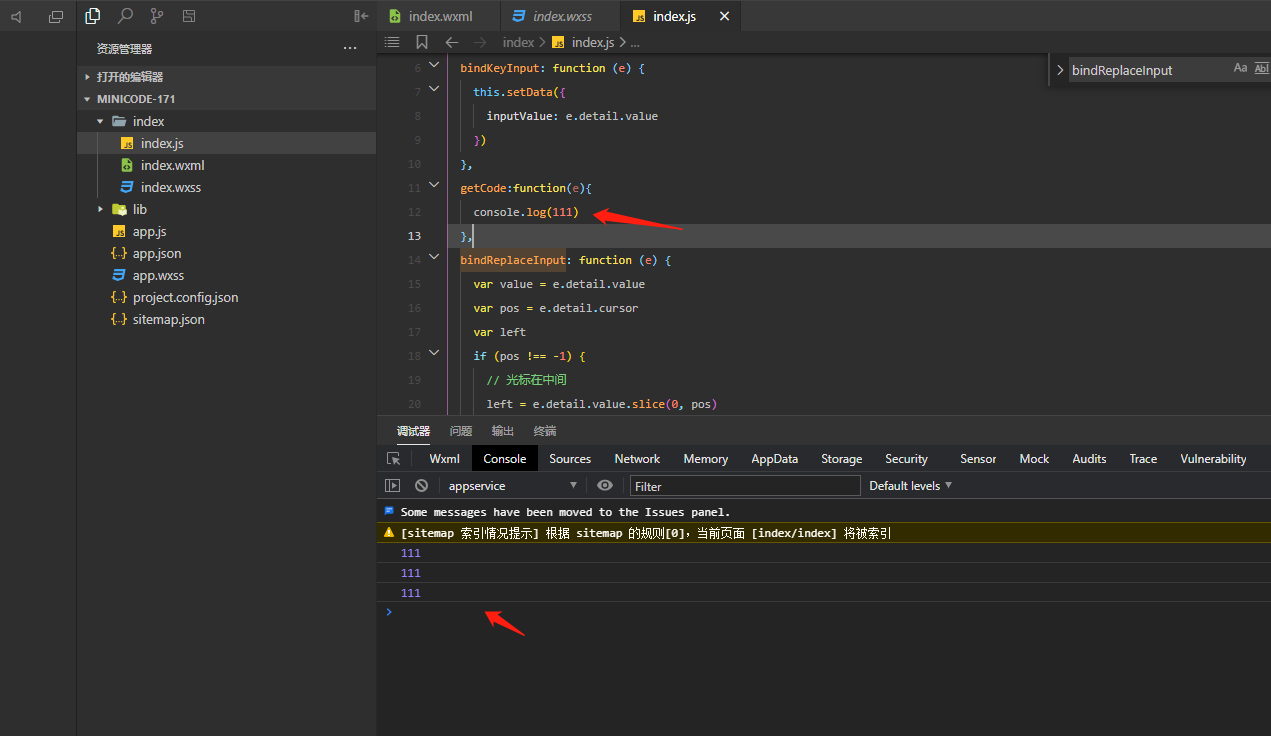
Task: Open the search panel magnifier icon
Action: pyautogui.click(x=125, y=16)
